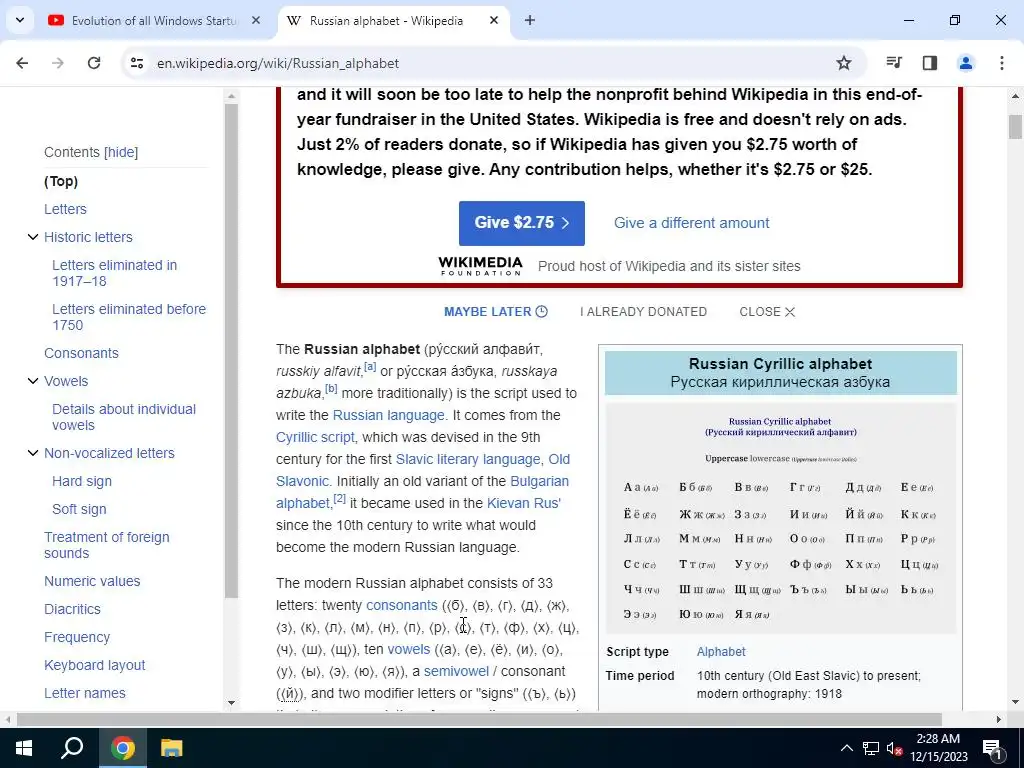1024x768 pixels.
Task: Select the Russian alphabet - Wikipedia tab
Action: 386,20
